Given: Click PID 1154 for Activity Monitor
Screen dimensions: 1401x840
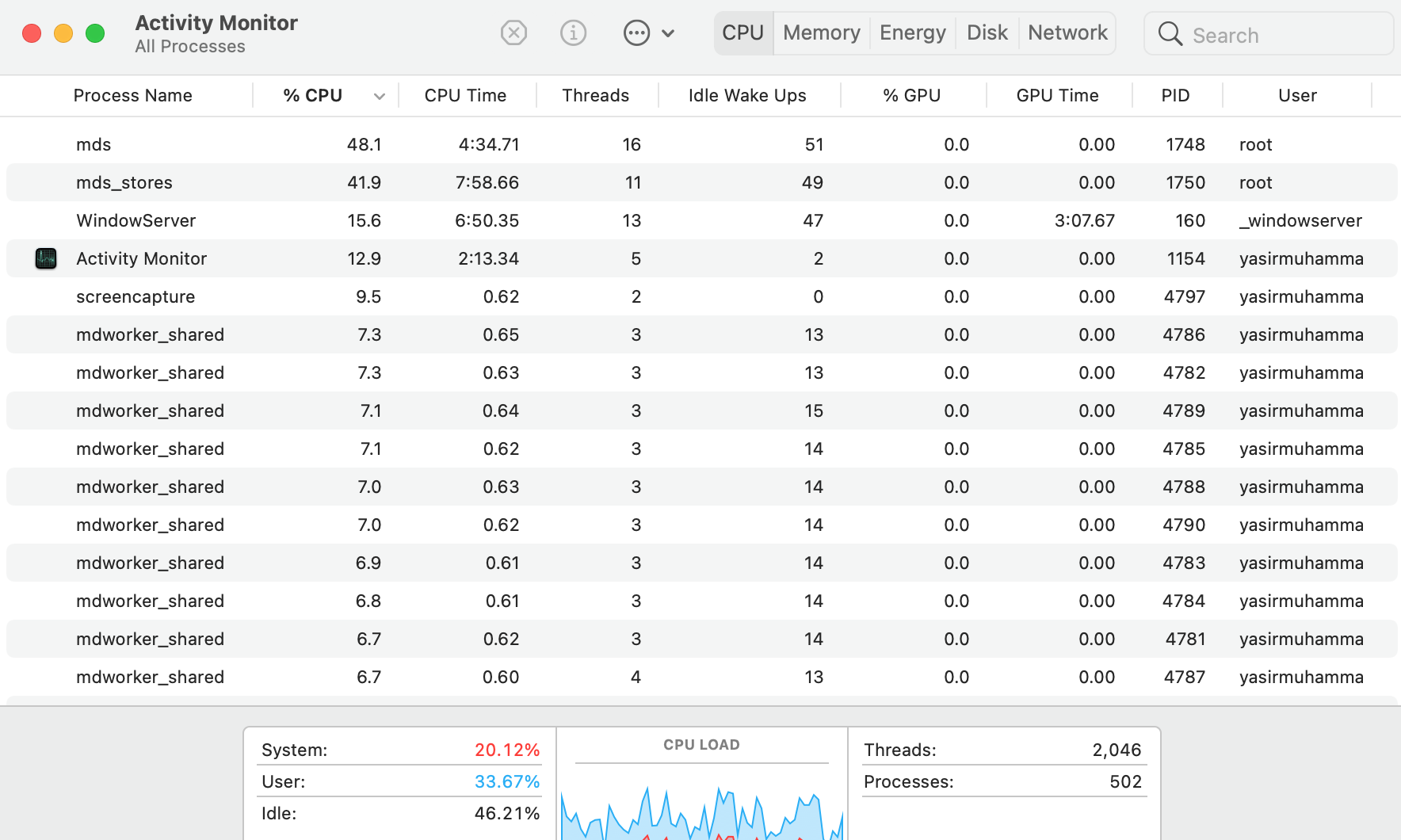Looking at the screenshot, I should tap(1185, 258).
